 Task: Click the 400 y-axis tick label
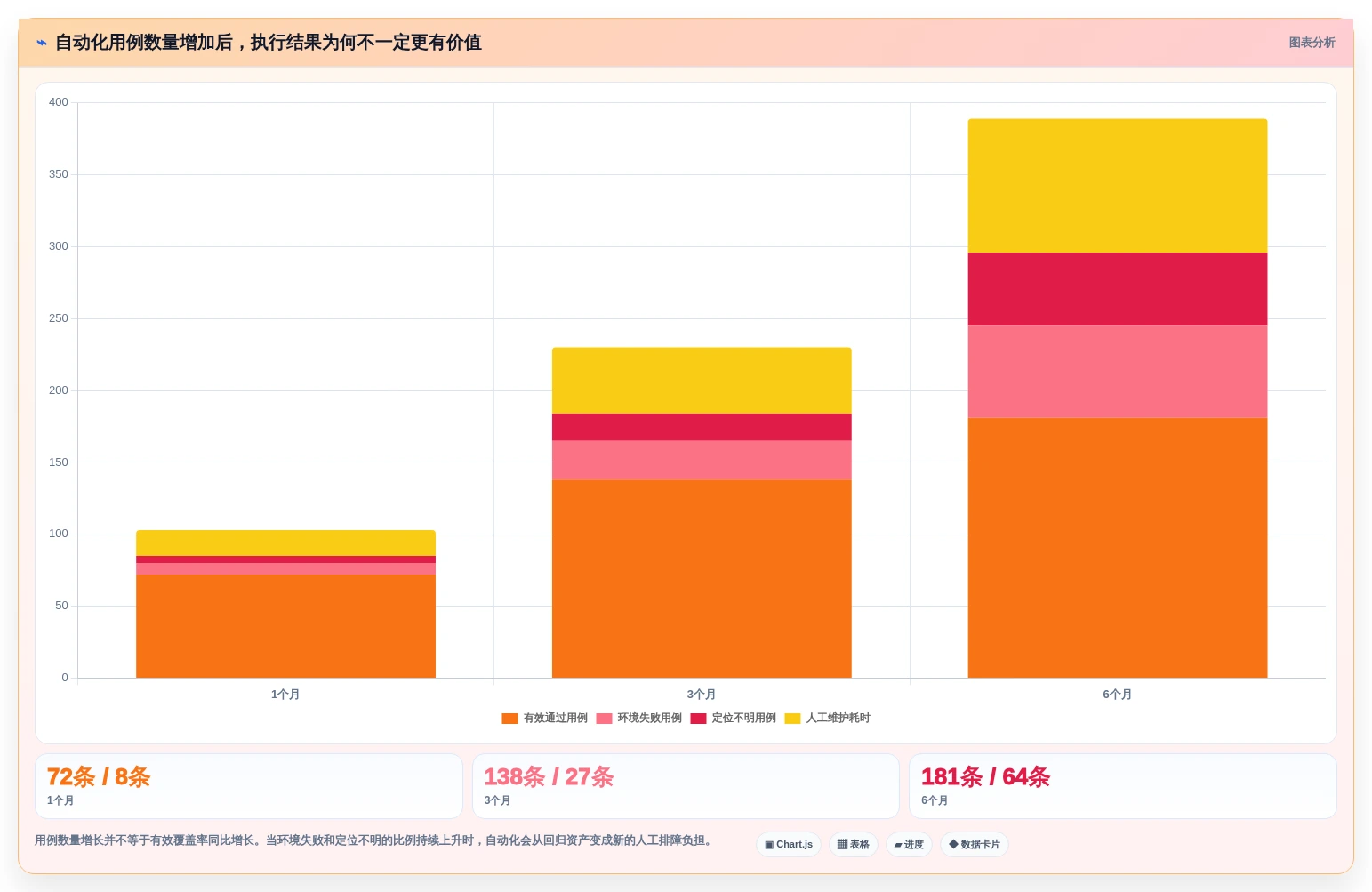pyautogui.click(x=59, y=102)
